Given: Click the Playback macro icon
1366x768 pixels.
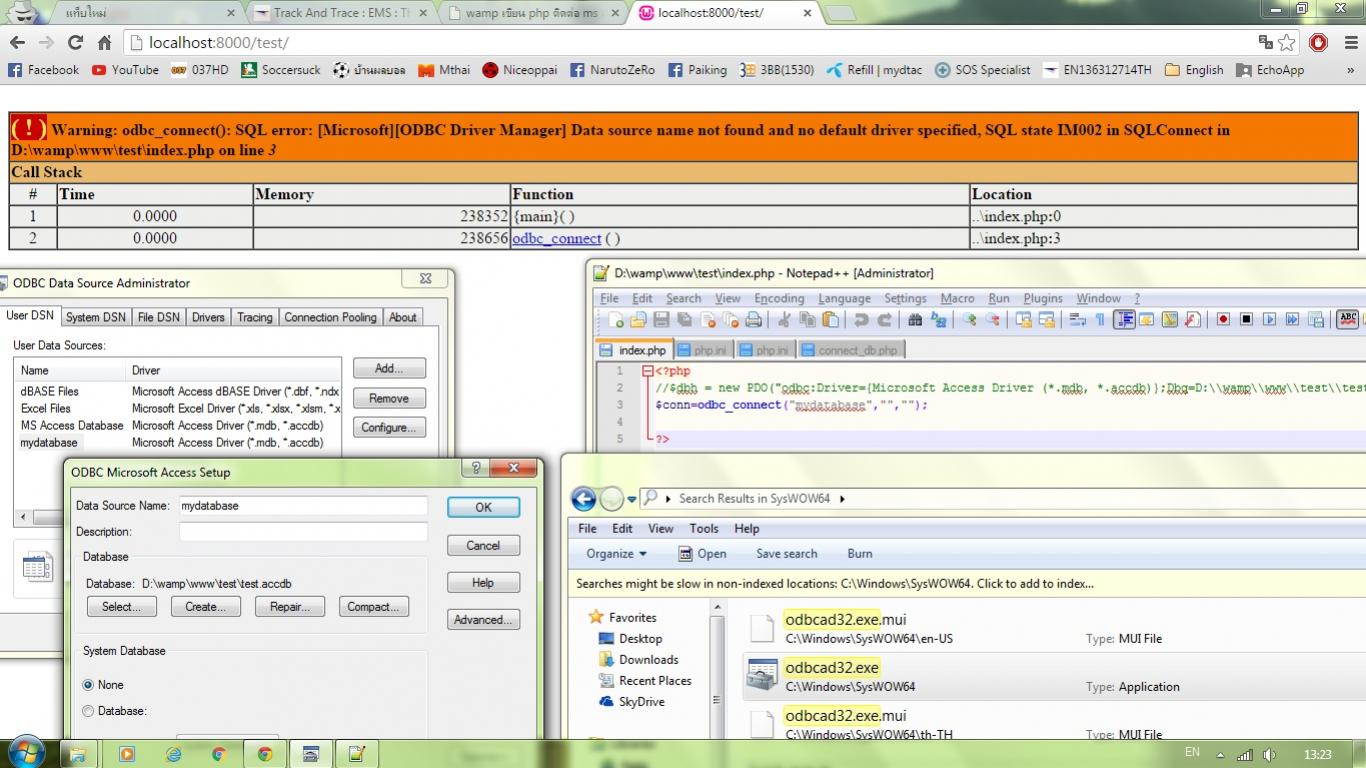Looking at the screenshot, I should 1270,320.
